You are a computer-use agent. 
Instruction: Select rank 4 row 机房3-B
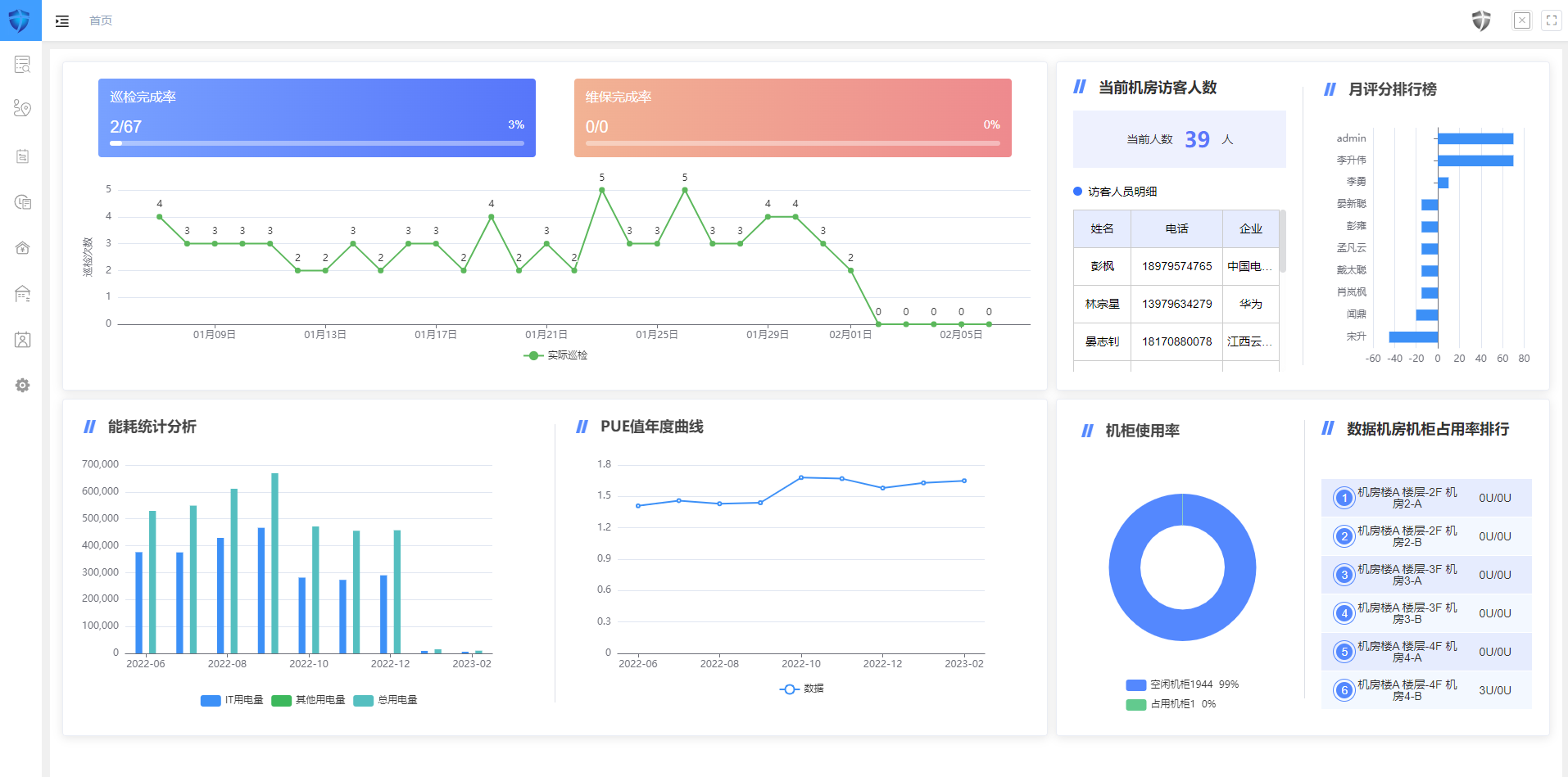(x=1426, y=613)
